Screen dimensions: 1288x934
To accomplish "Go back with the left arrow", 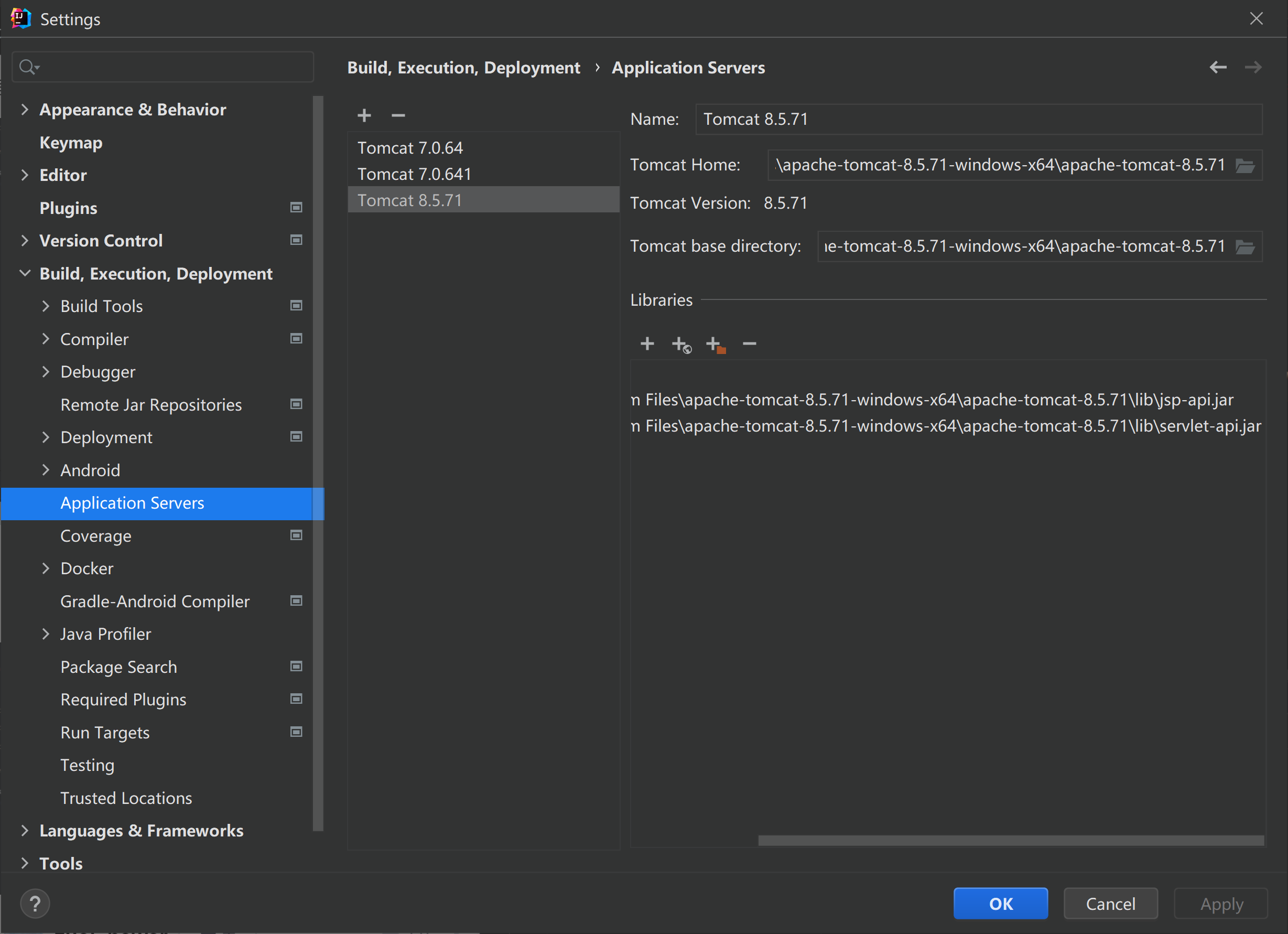I will [x=1218, y=67].
